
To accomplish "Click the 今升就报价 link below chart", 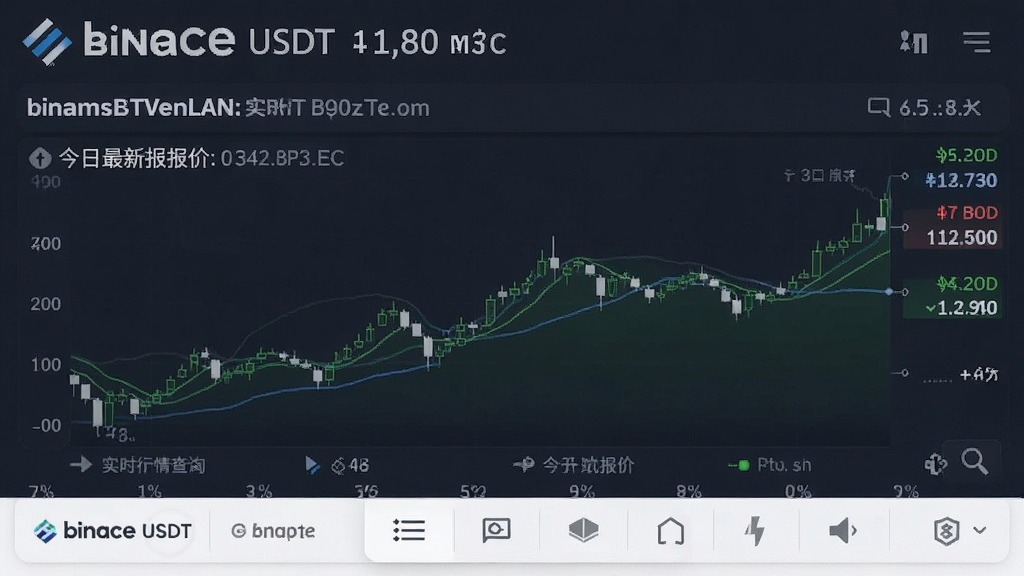I will pos(573,465).
